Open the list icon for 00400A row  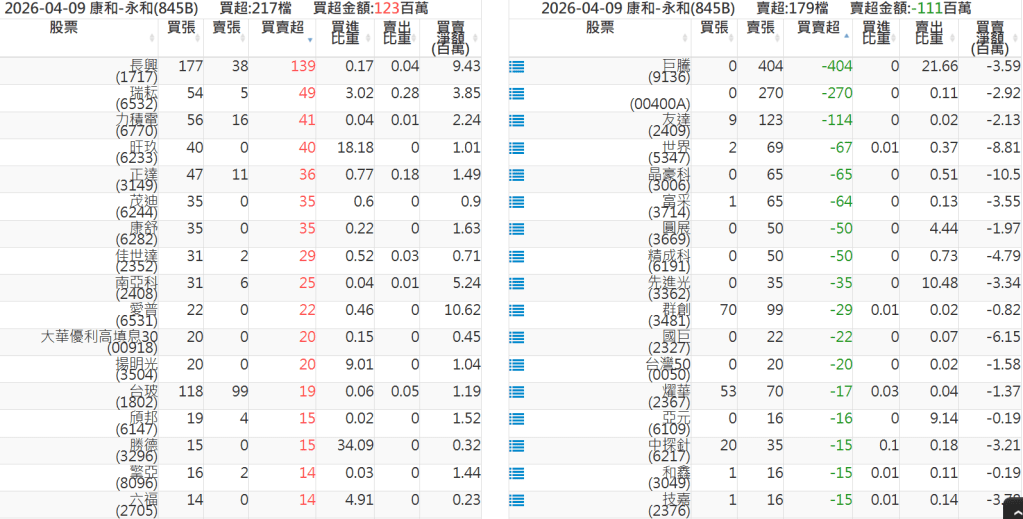[517, 94]
